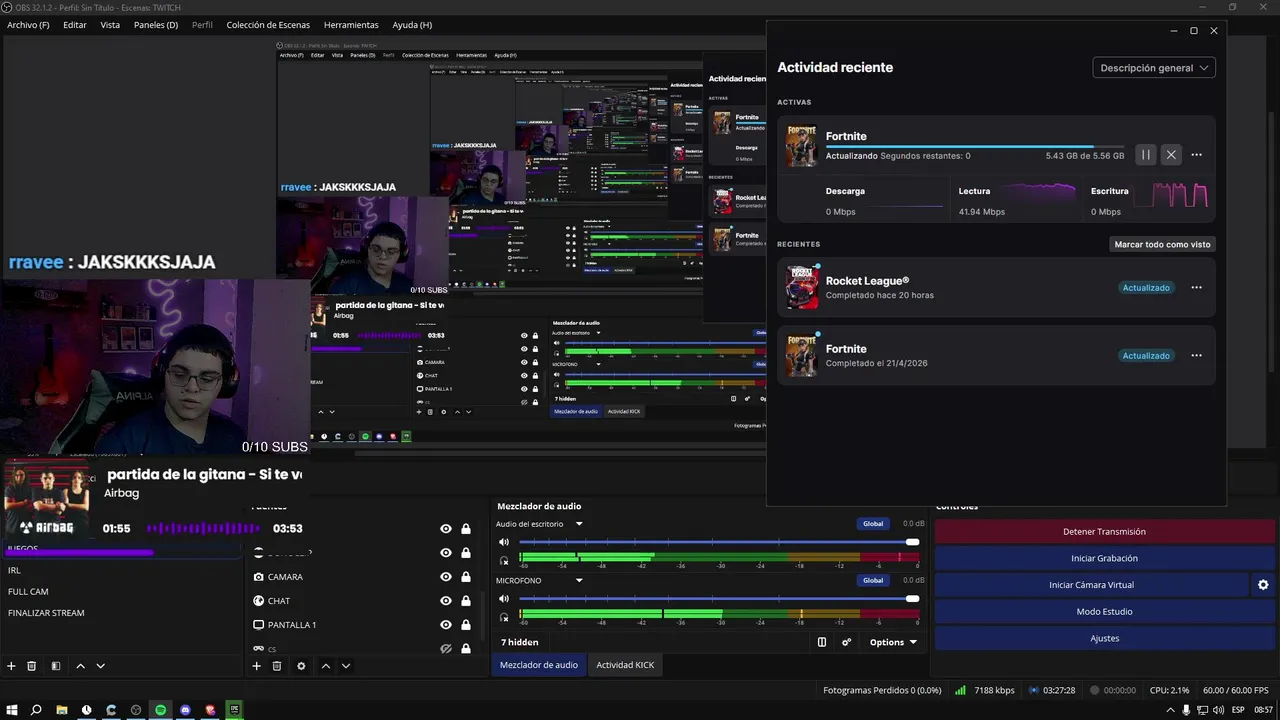Mute MICROFONO speaker icon

point(504,599)
